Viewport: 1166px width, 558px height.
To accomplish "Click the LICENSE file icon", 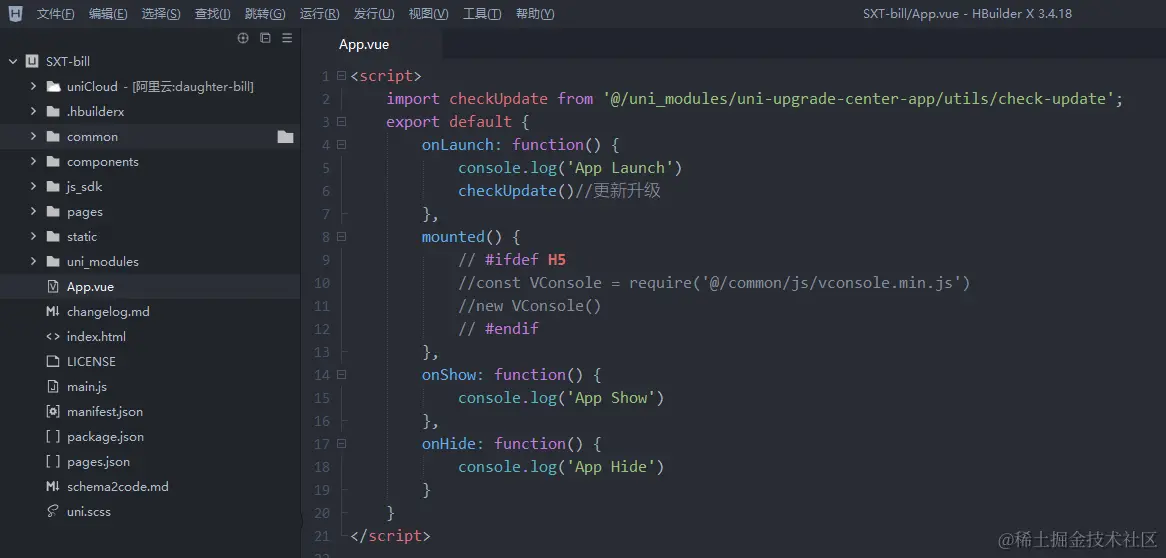I will pos(53,362).
